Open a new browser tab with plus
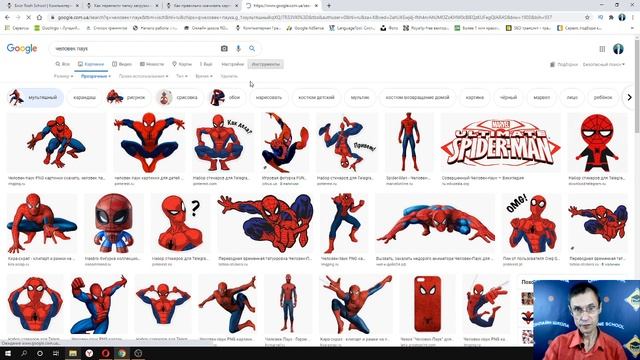The image size is (640, 360). [329, 6]
